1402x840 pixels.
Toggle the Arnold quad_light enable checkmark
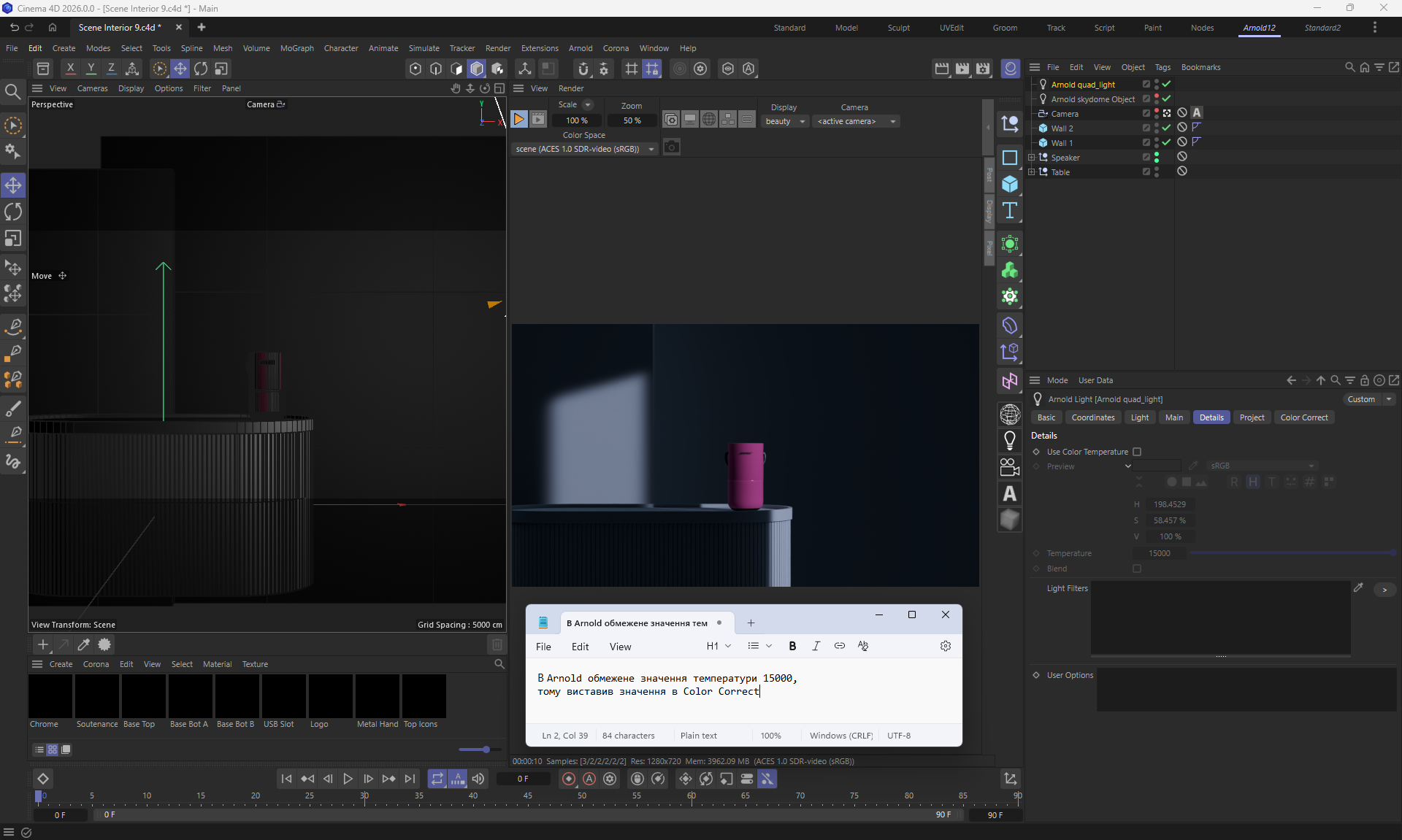(x=1166, y=84)
